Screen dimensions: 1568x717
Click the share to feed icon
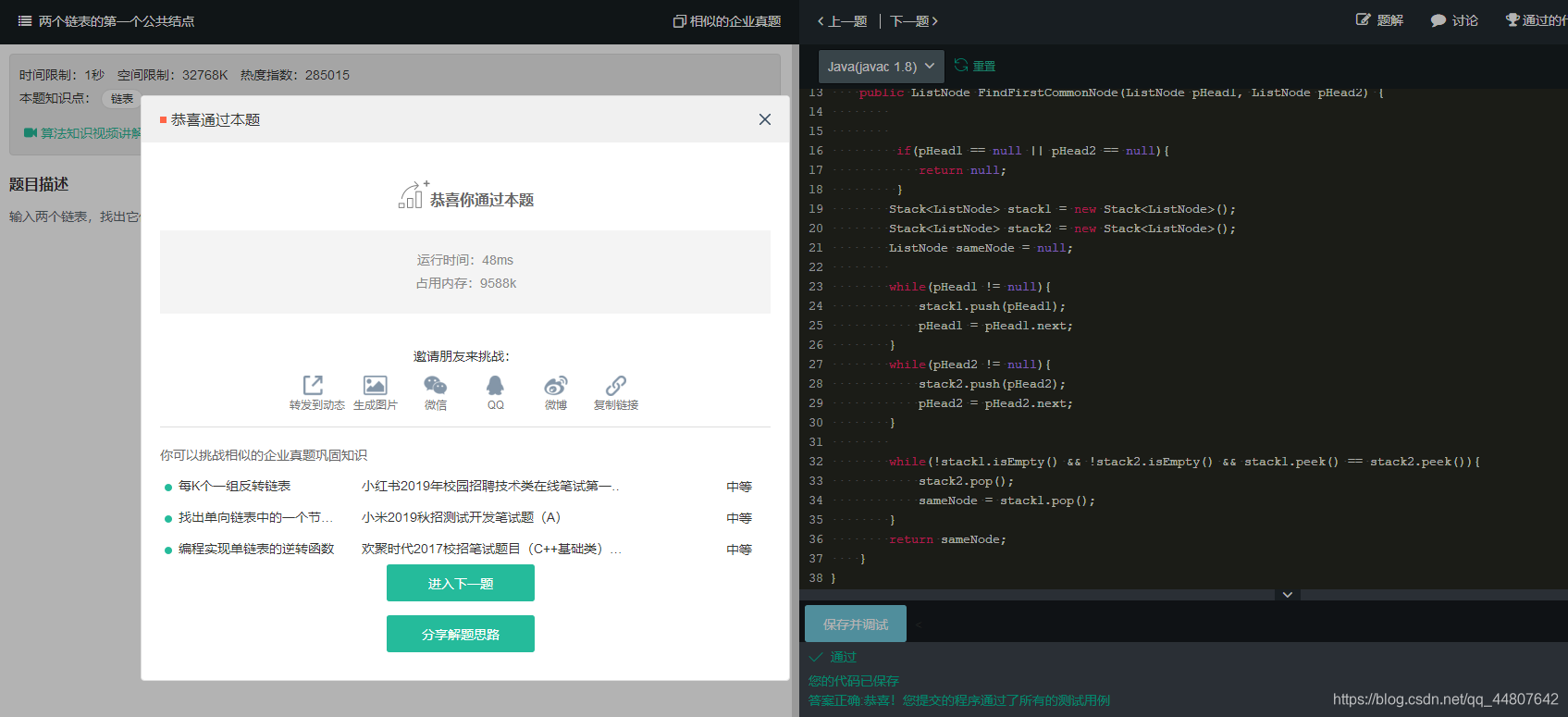tap(314, 385)
